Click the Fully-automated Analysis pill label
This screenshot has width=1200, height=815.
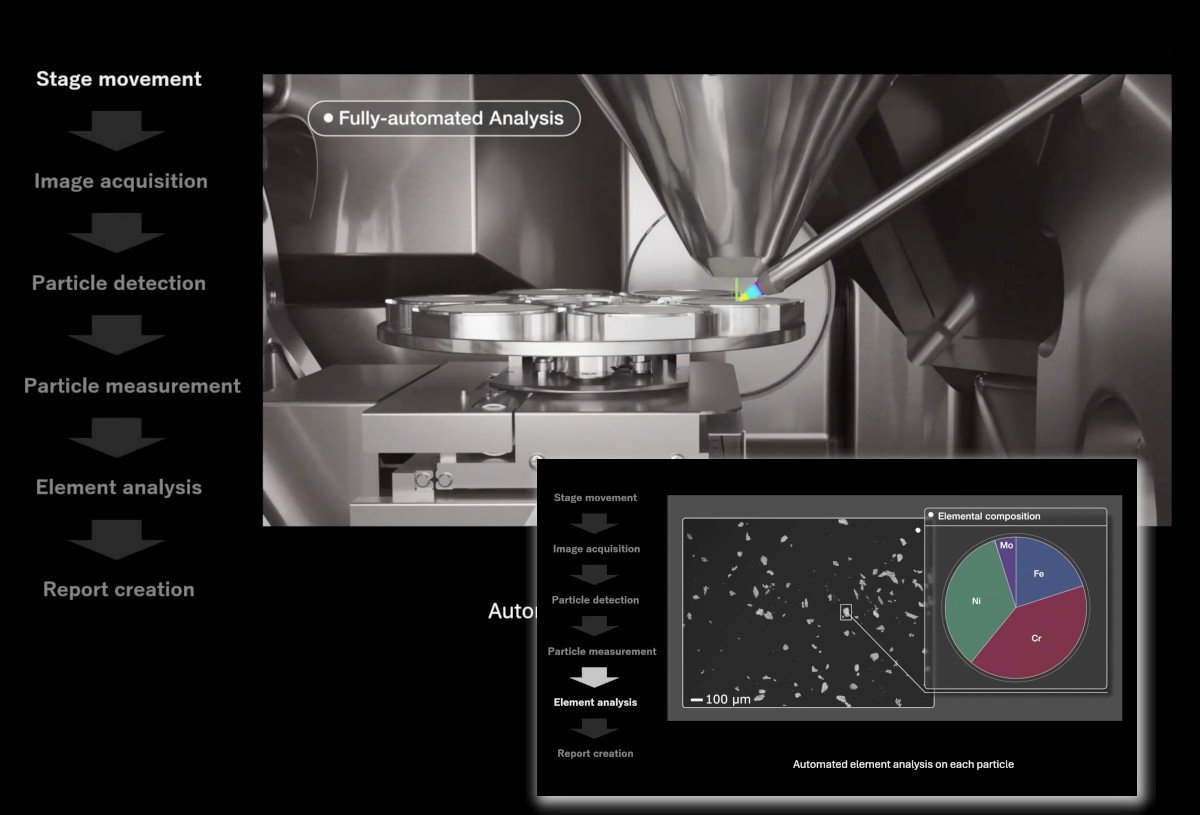(443, 118)
